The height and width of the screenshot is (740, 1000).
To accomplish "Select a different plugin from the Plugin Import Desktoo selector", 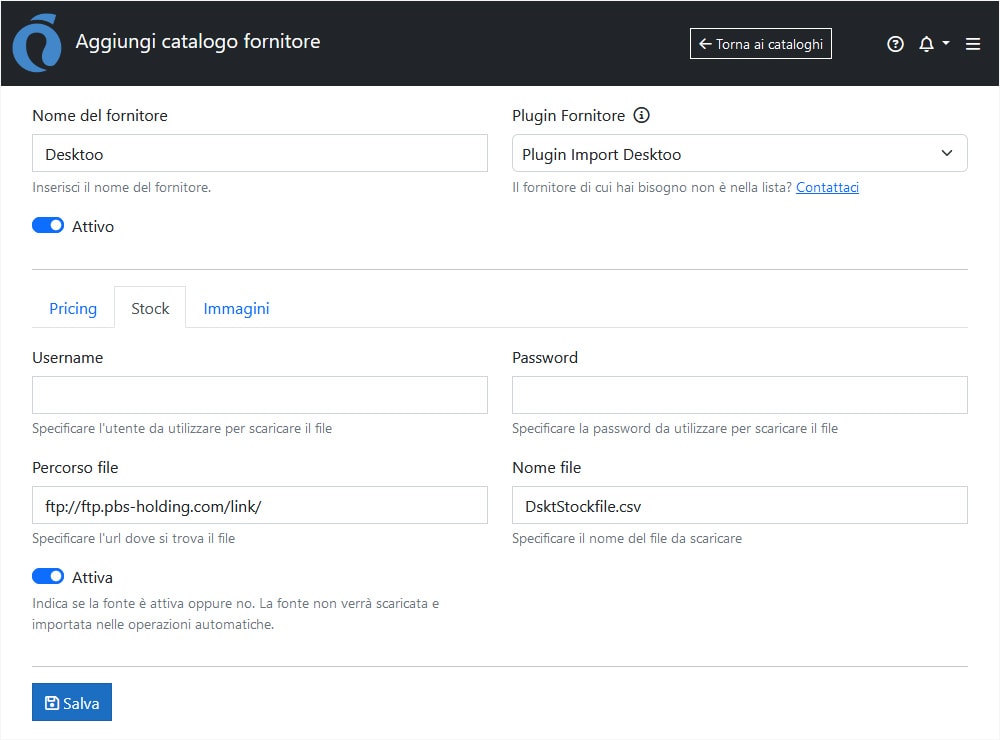I will click(x=740, y=153).
